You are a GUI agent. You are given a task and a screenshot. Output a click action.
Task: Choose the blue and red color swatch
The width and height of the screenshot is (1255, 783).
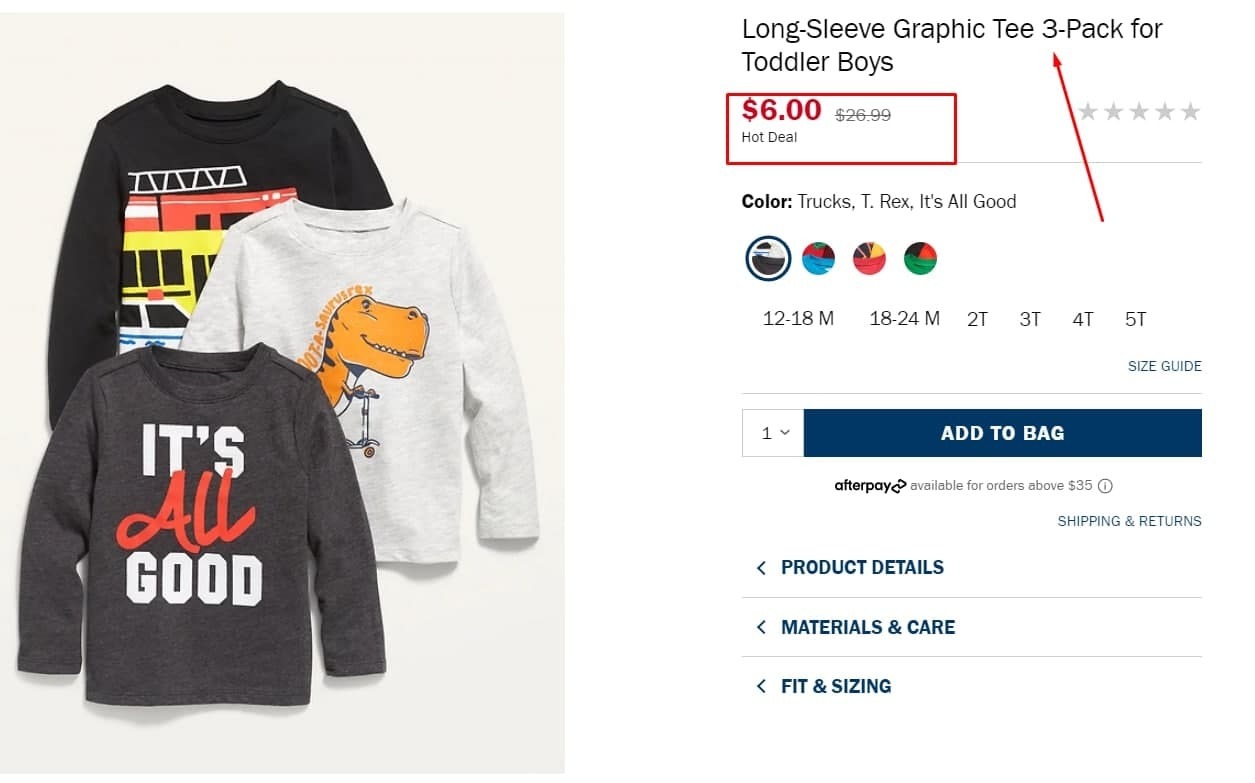[819, 259]
